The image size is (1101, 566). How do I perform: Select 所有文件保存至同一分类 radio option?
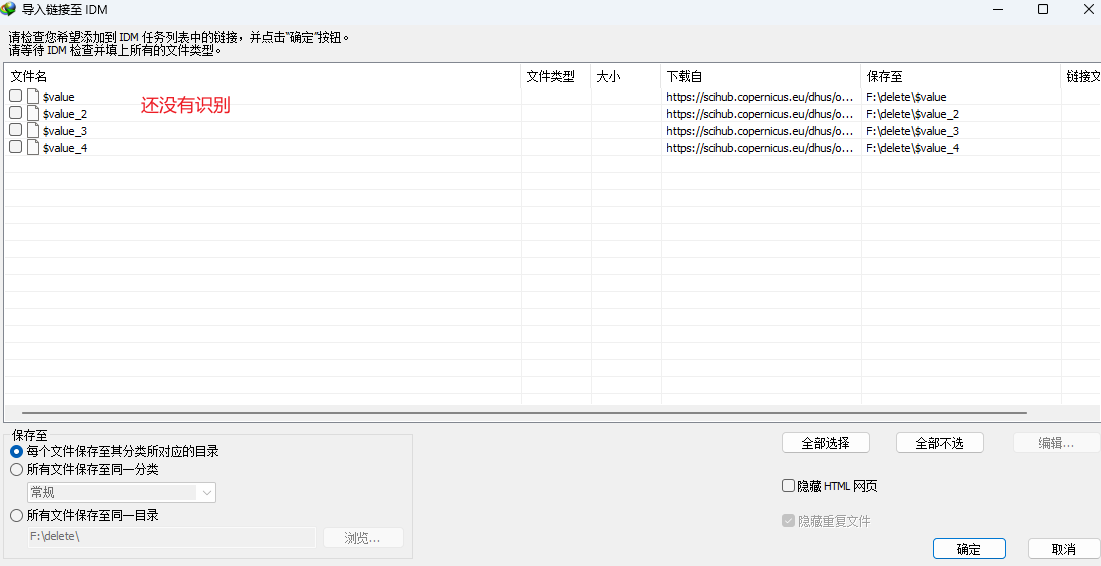point(16,469)
